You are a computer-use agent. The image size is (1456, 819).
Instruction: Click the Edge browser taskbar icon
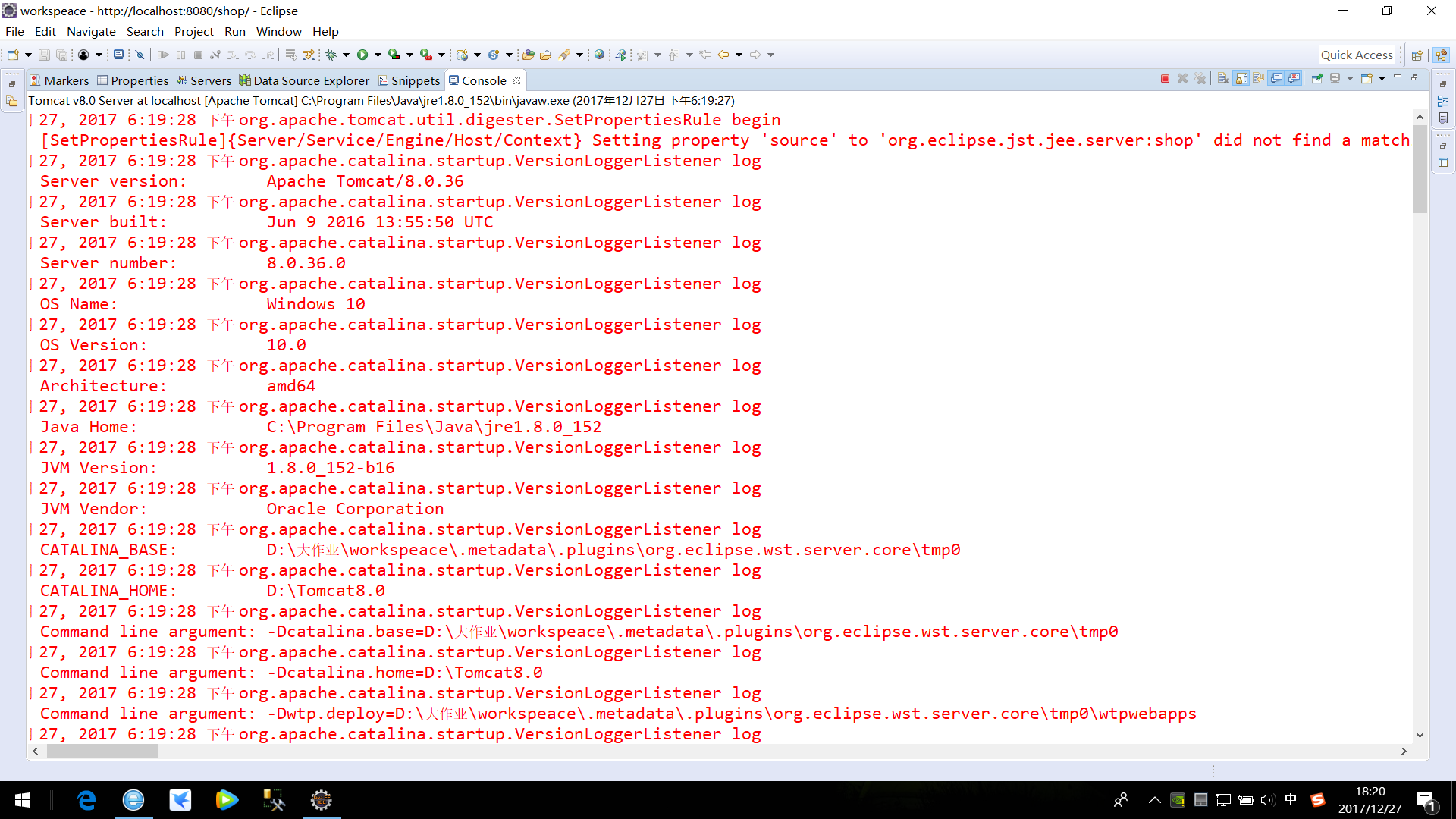click(x=87, y=800)
